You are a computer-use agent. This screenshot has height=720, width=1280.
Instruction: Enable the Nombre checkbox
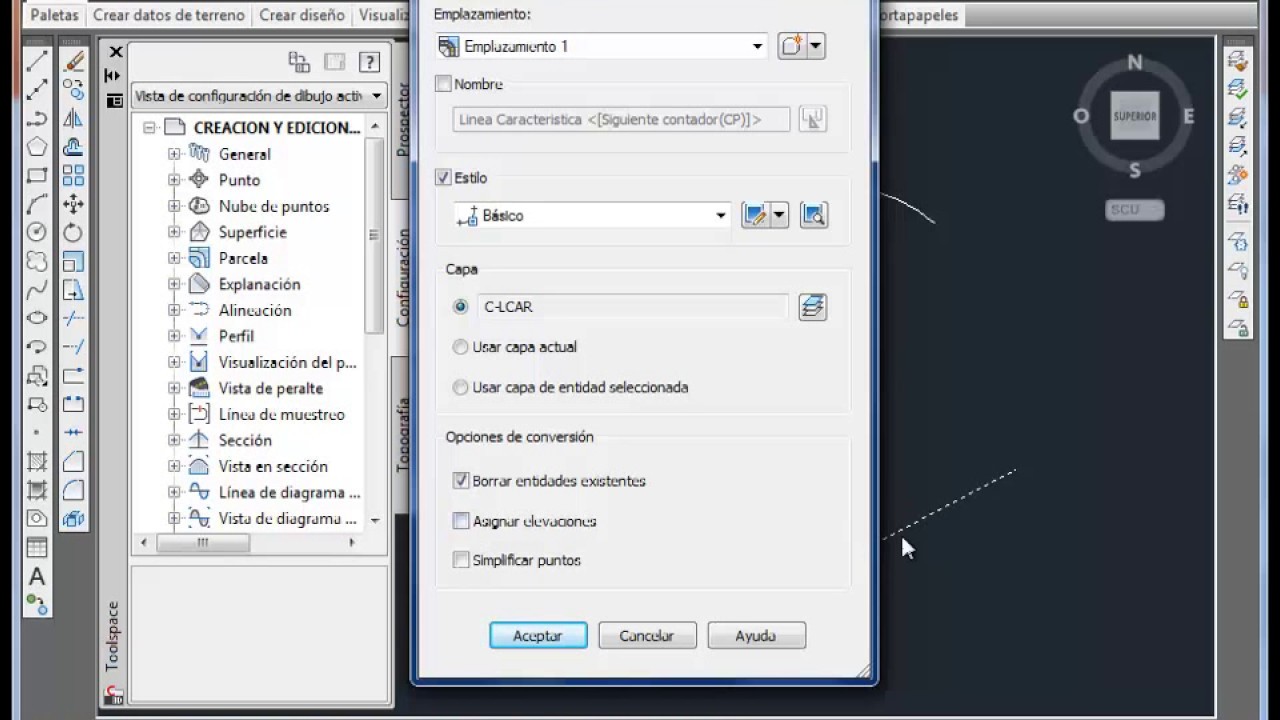coord(443,85)
